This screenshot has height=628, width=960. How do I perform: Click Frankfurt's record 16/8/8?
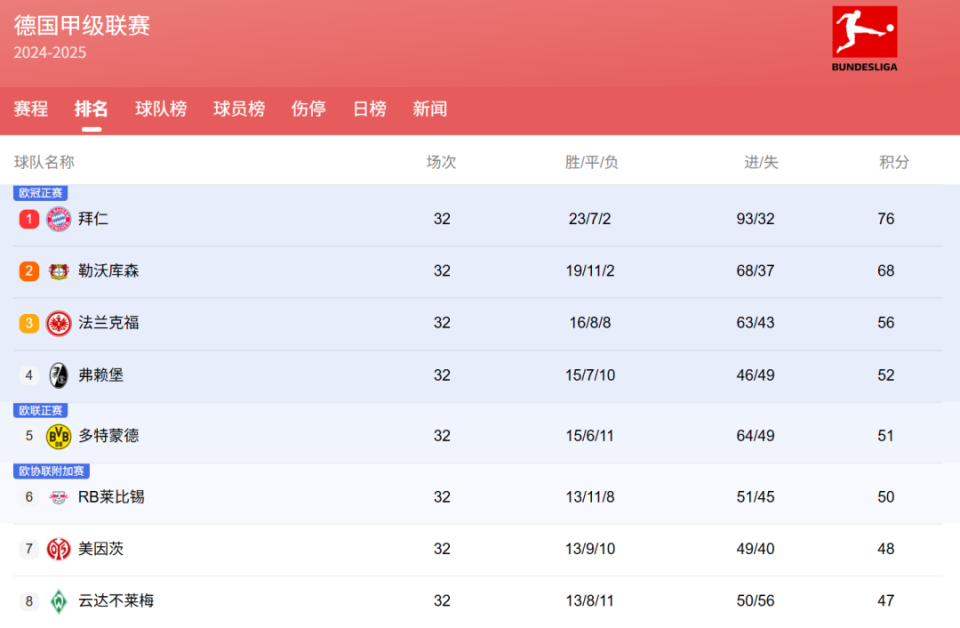click(590, 323)
